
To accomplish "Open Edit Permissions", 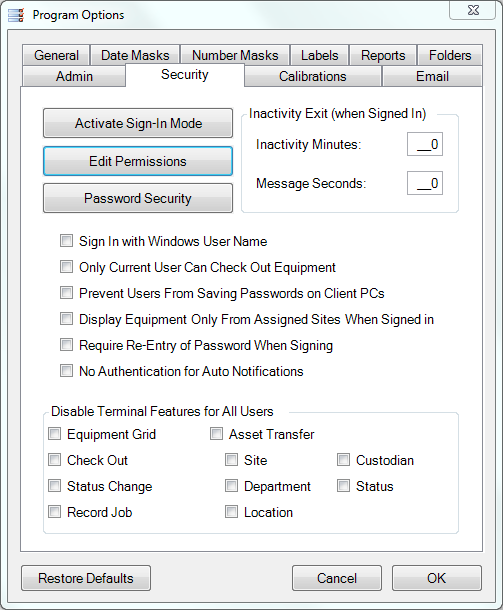I will pos(138,161).
